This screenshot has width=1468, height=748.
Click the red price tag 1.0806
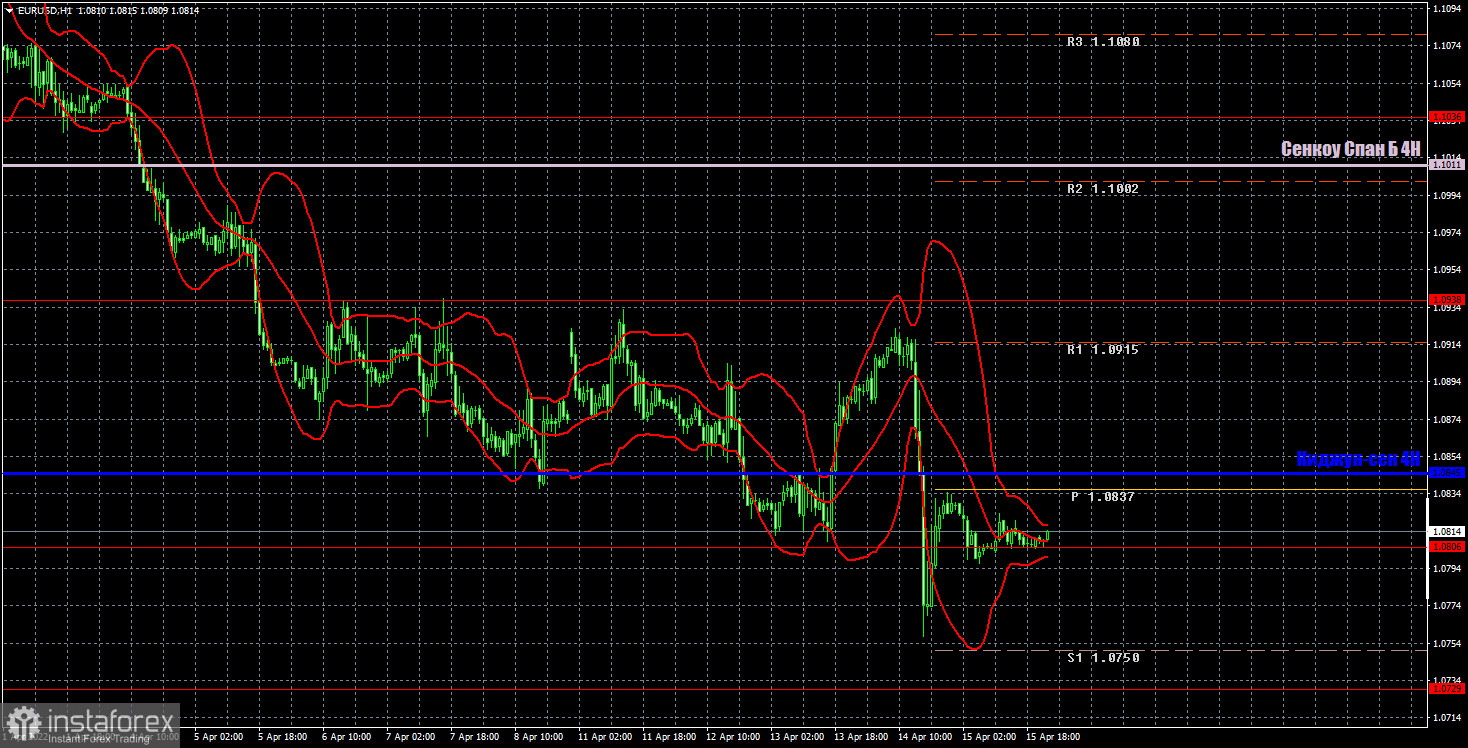pos(1447,547)
